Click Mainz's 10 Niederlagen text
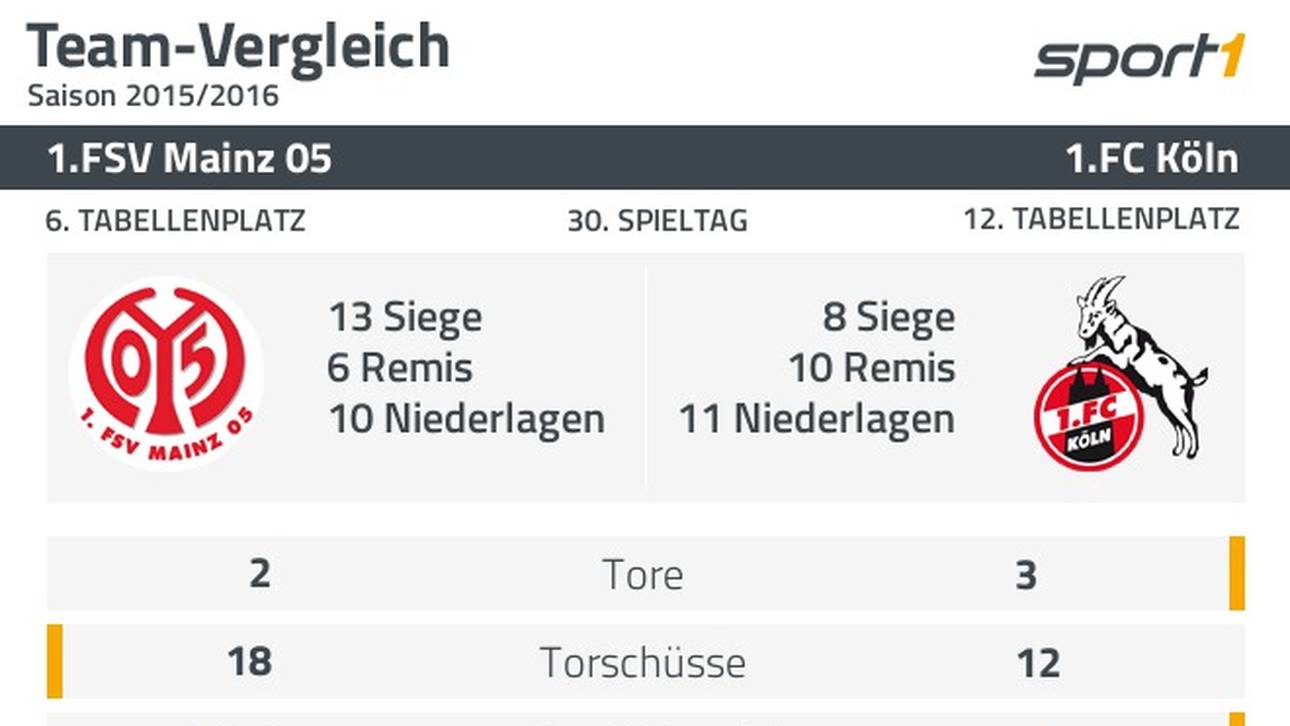 coord(467,419)
